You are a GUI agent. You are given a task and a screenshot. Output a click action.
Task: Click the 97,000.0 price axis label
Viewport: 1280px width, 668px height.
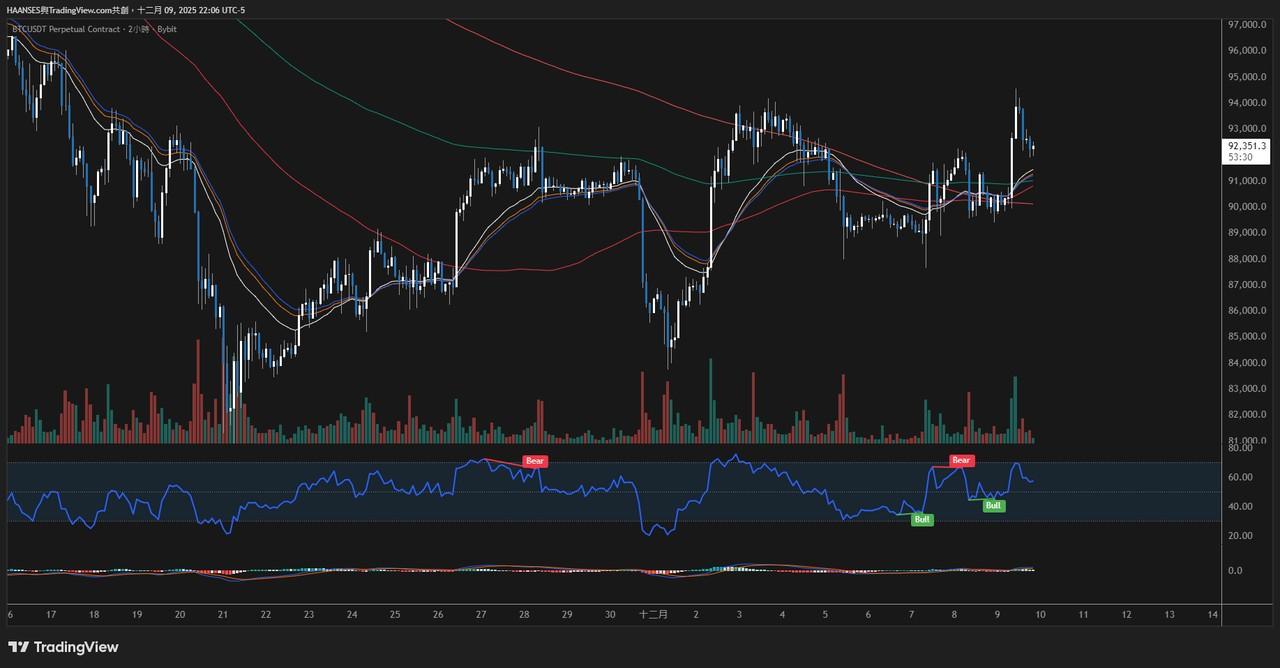click(1247, 24)
